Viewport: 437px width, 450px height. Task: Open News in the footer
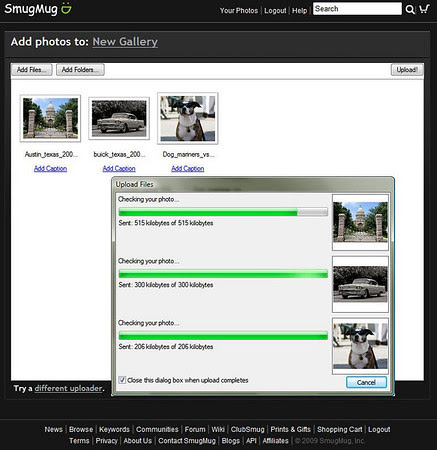click(x=54, y=429)
